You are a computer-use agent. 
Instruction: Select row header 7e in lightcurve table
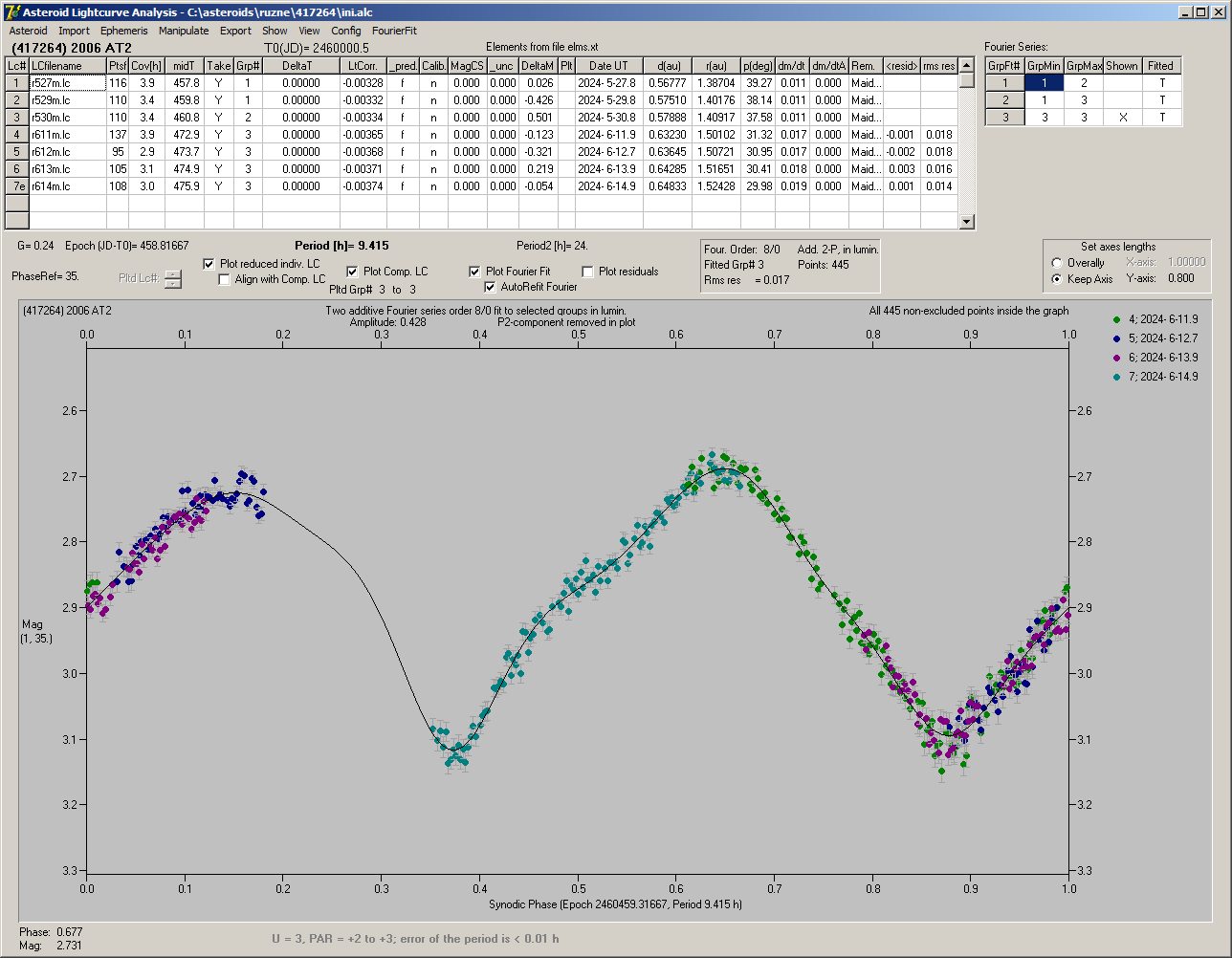click(x=16, y=186)
